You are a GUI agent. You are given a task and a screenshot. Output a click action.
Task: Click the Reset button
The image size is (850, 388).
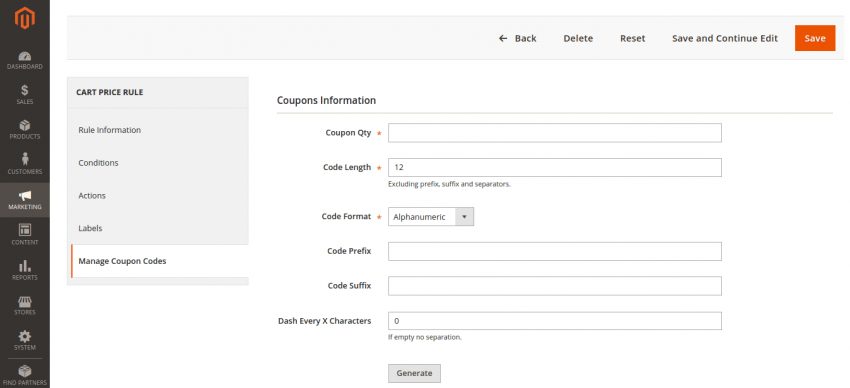click(x=633, y=38)
